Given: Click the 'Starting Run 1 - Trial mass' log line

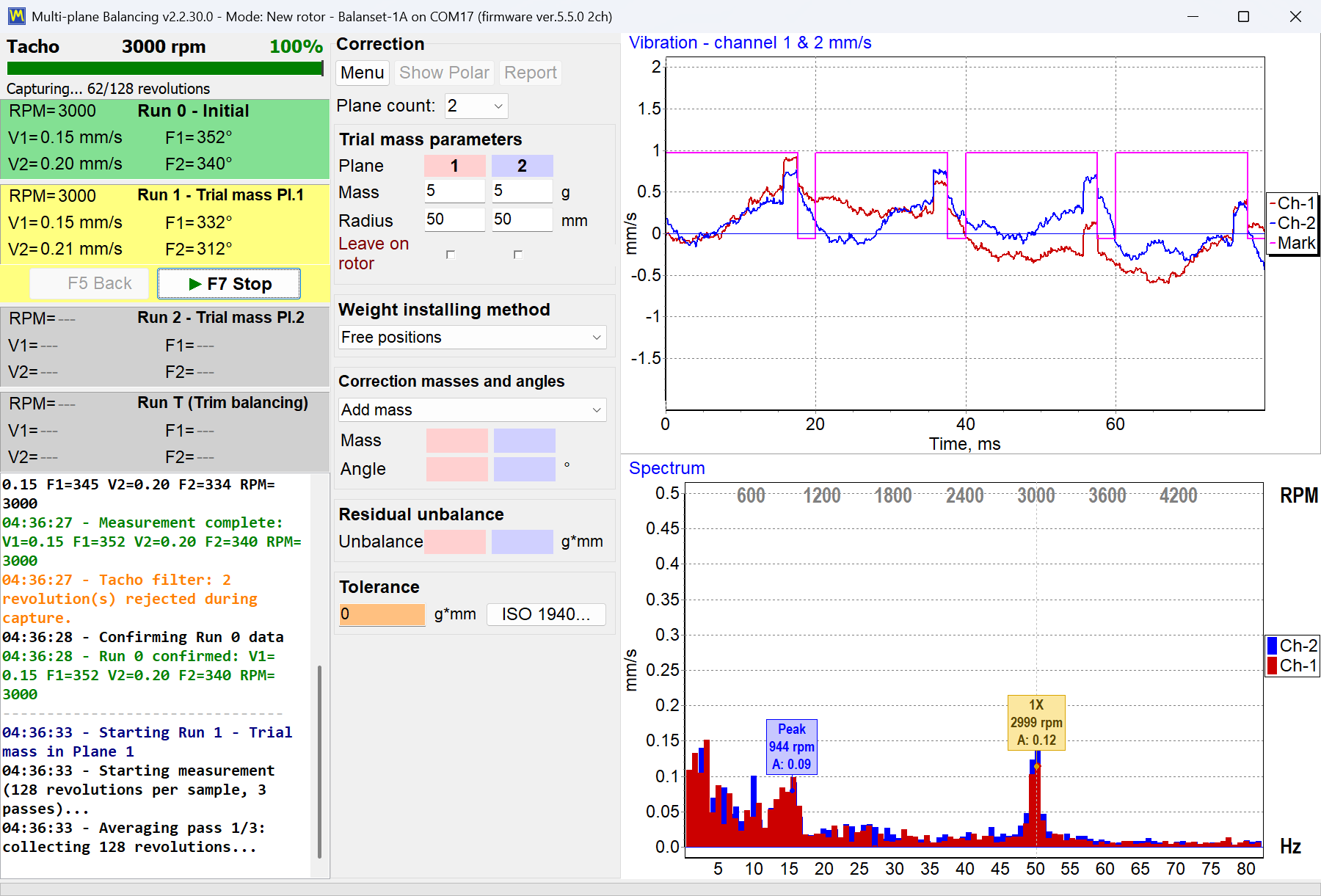Looking at the screenshot, I should coord(147,742).
